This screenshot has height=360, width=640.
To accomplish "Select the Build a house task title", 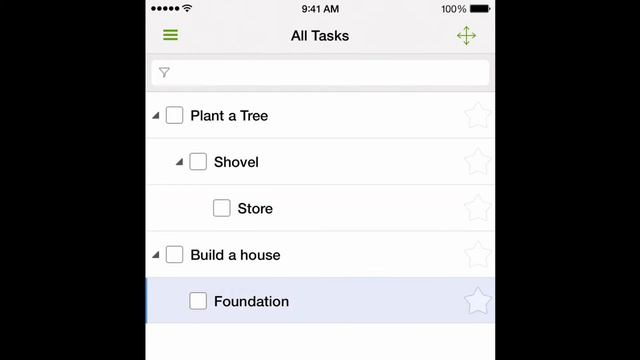I will click(x=235, y=255).
